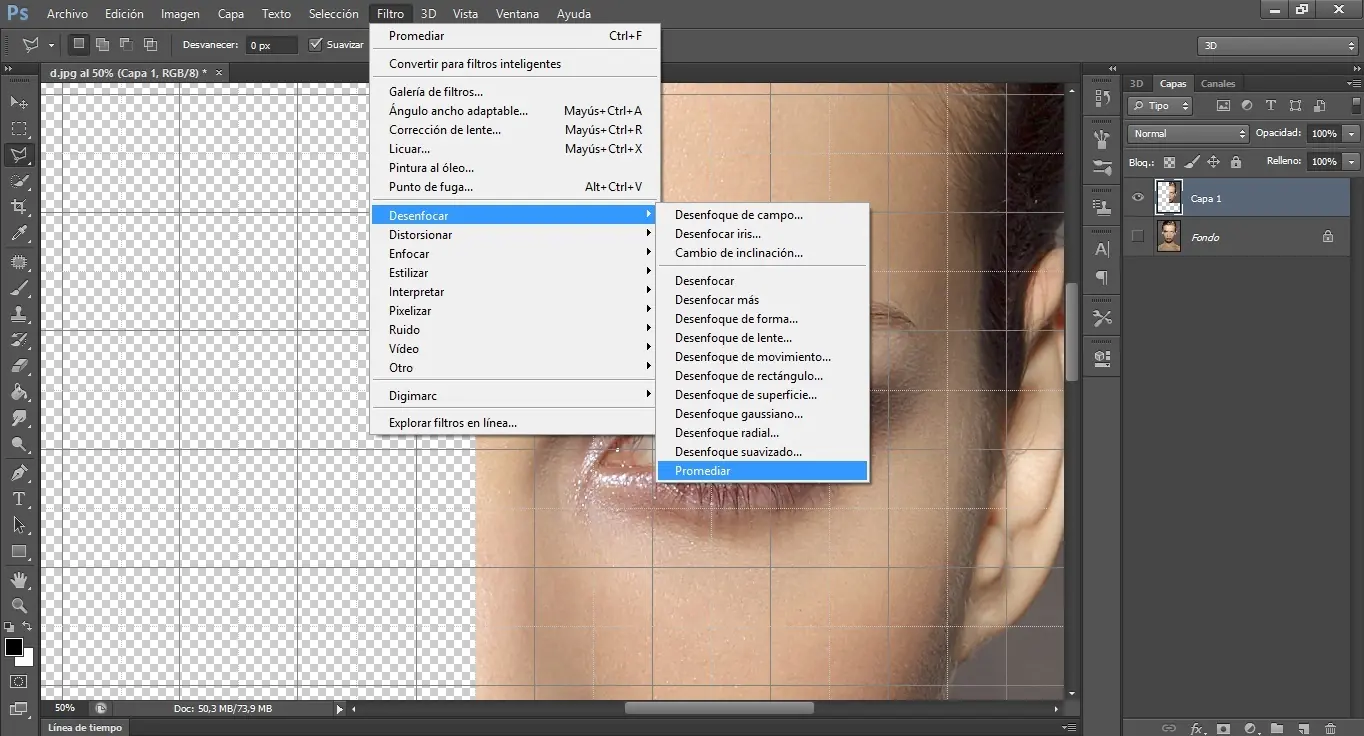Screen dimensions: 1364x736
Task: Select the Eraser tool
Action: point(20,367)
